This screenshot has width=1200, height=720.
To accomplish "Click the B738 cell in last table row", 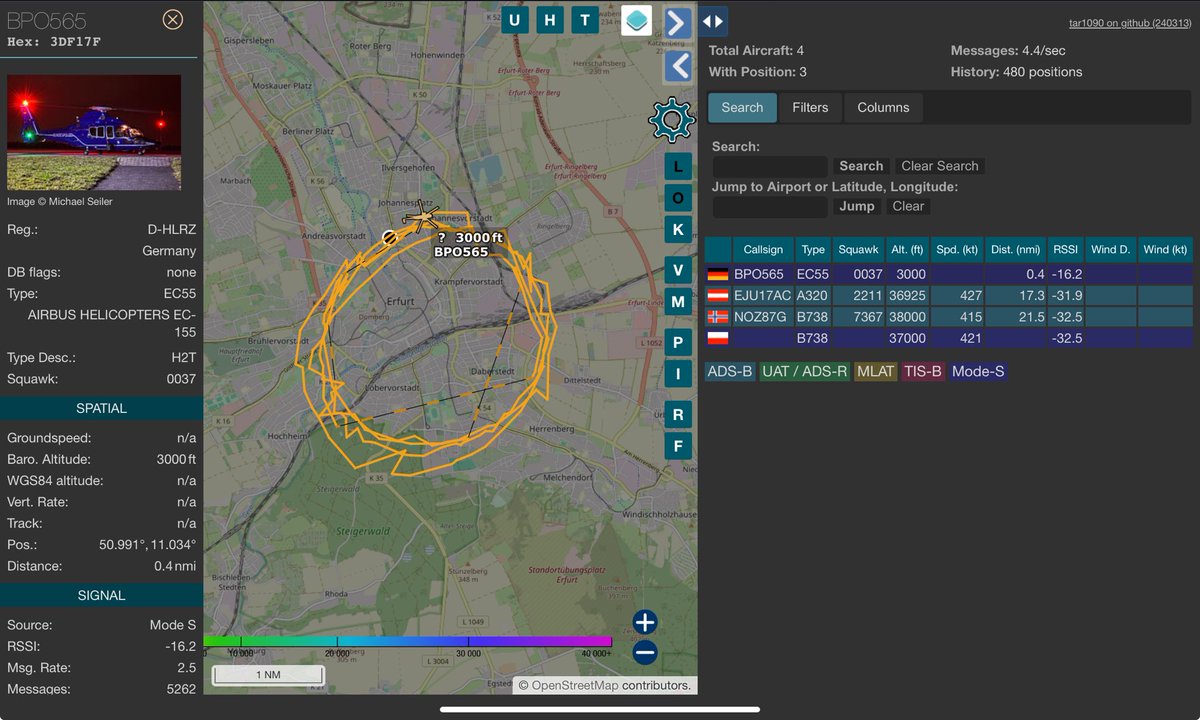I will coord(813,339).
